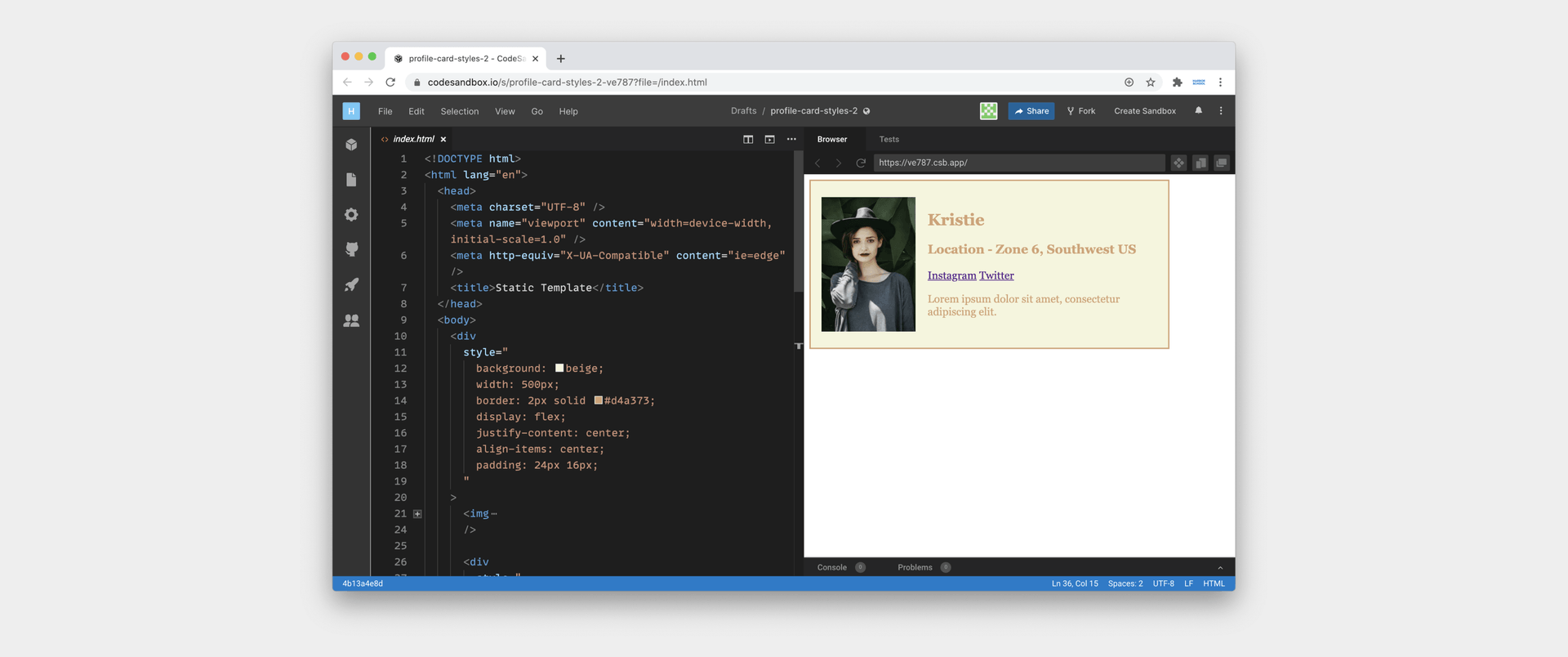This screenshot has height=657, width=1568.
Task: Click HTML language mode in status bar
Action: tap(1214, 583)
